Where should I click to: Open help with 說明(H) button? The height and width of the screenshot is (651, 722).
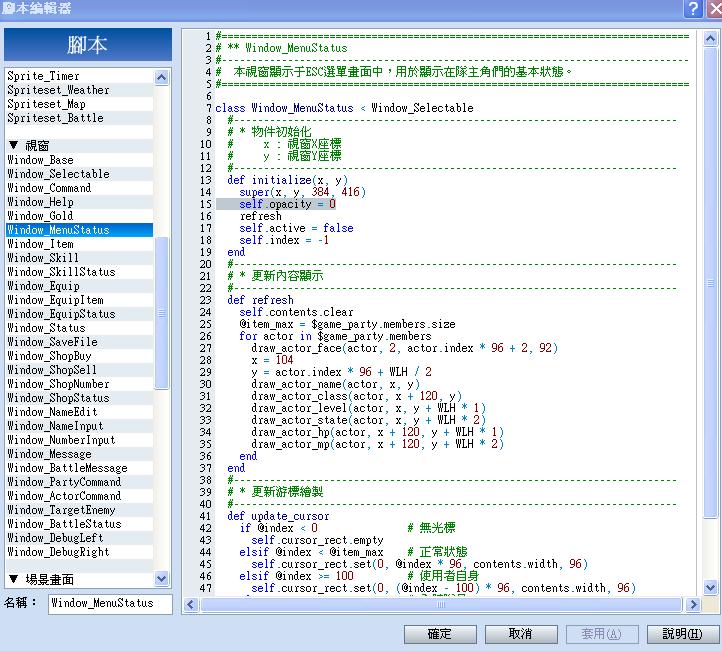point(683,634)
